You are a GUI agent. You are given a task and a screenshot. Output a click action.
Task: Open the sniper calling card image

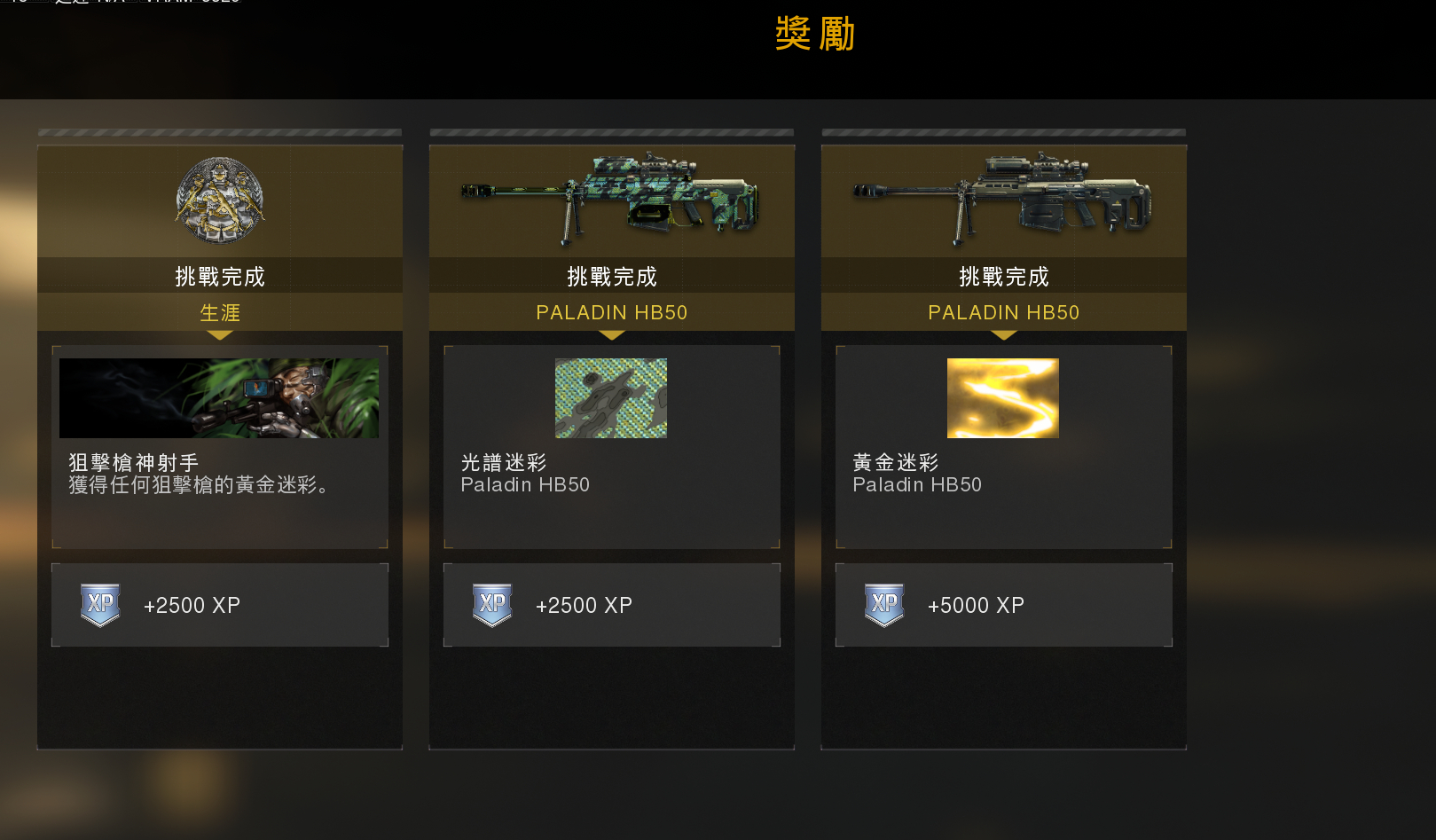[x=219, y=398]
